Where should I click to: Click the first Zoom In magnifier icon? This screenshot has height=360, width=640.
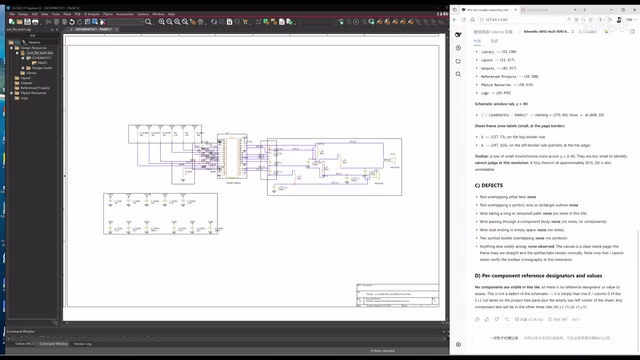162,22
